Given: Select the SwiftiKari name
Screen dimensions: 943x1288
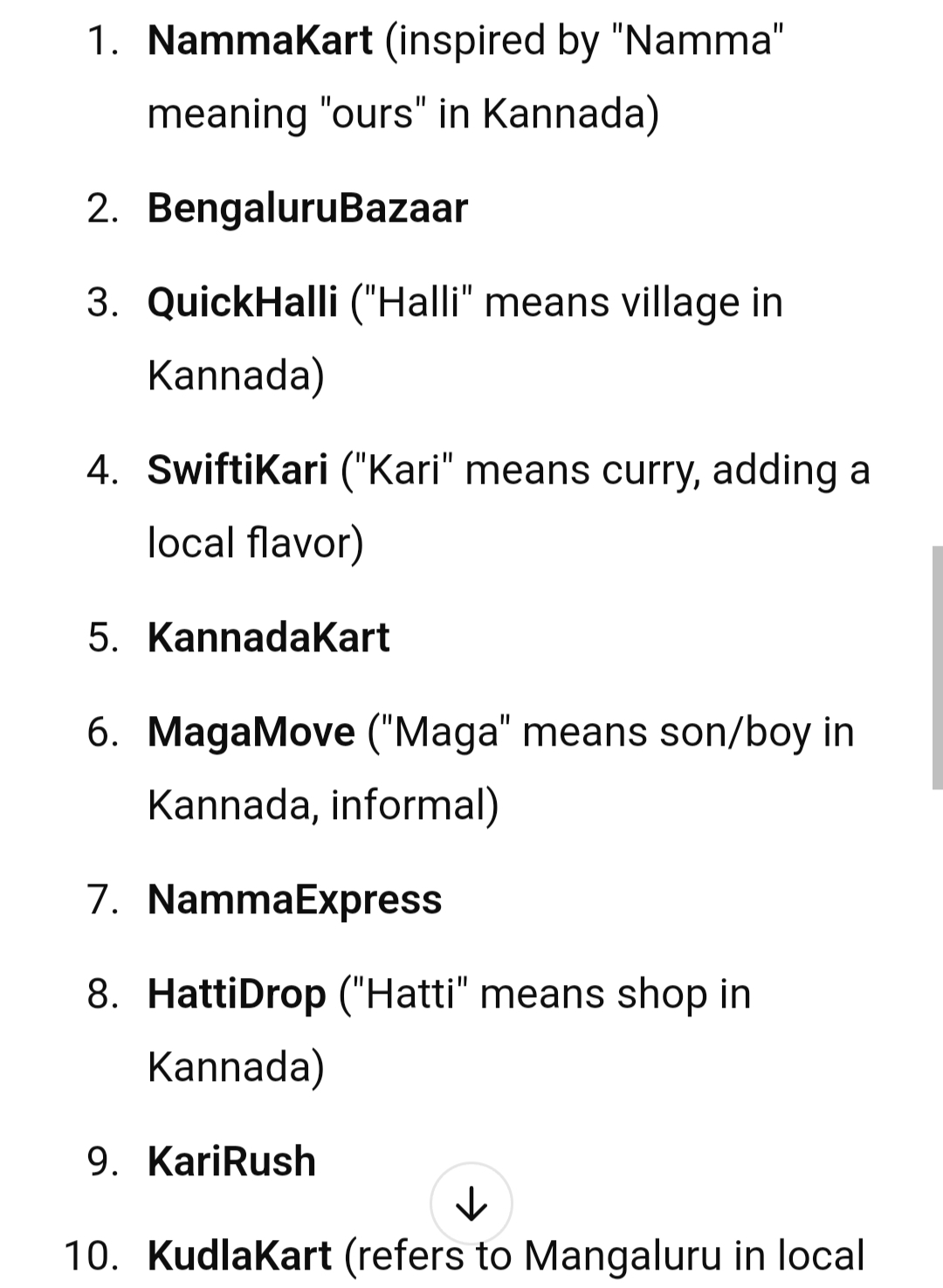Looking at the screenshot, I should coord(237,470).
